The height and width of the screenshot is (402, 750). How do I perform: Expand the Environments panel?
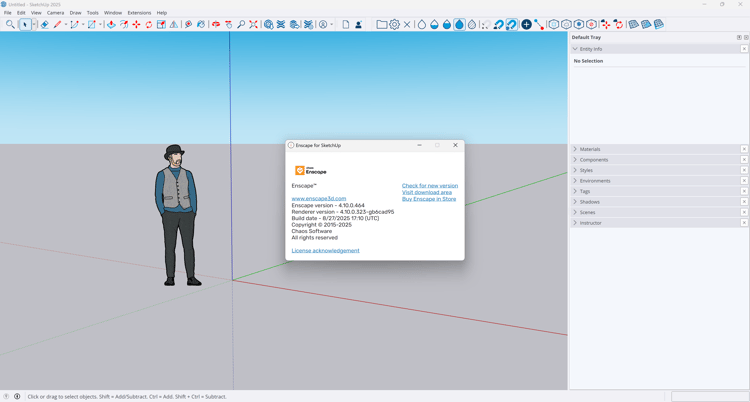tap(575, 181)
